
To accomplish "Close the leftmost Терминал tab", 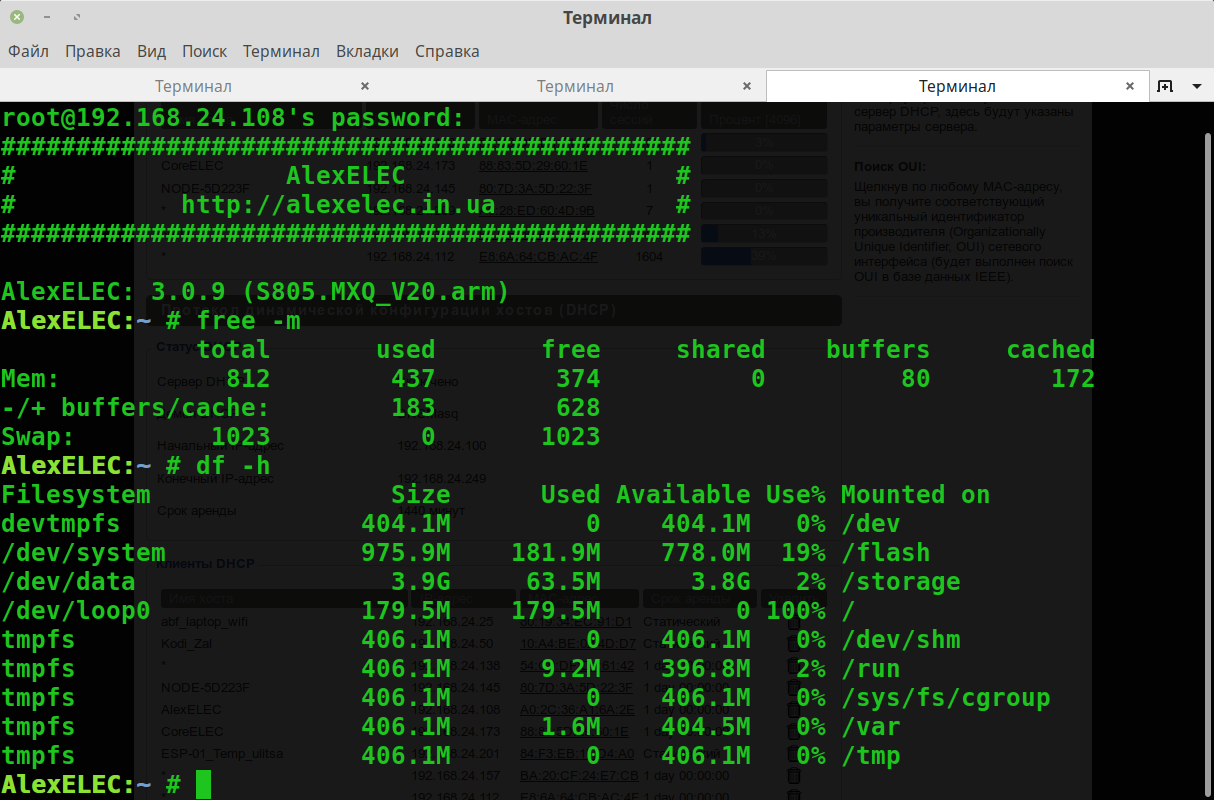I will [365, 86].
